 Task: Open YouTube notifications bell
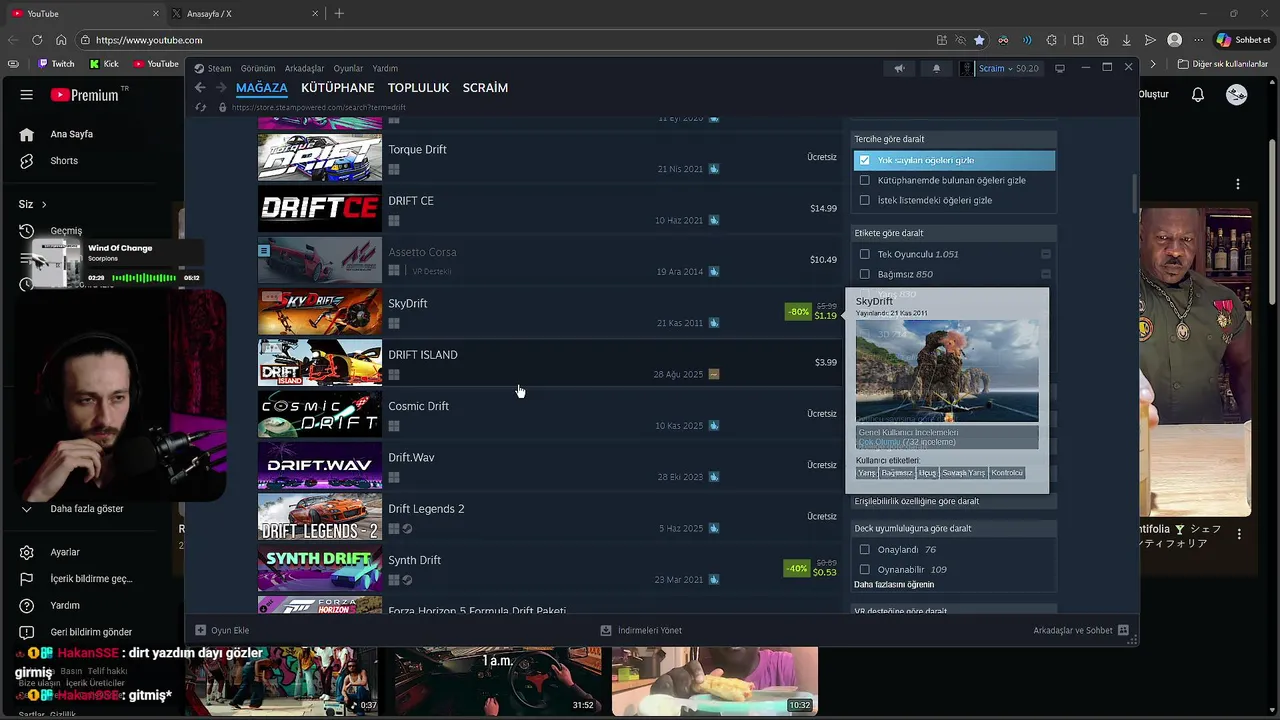click(x=1198, y=95)
